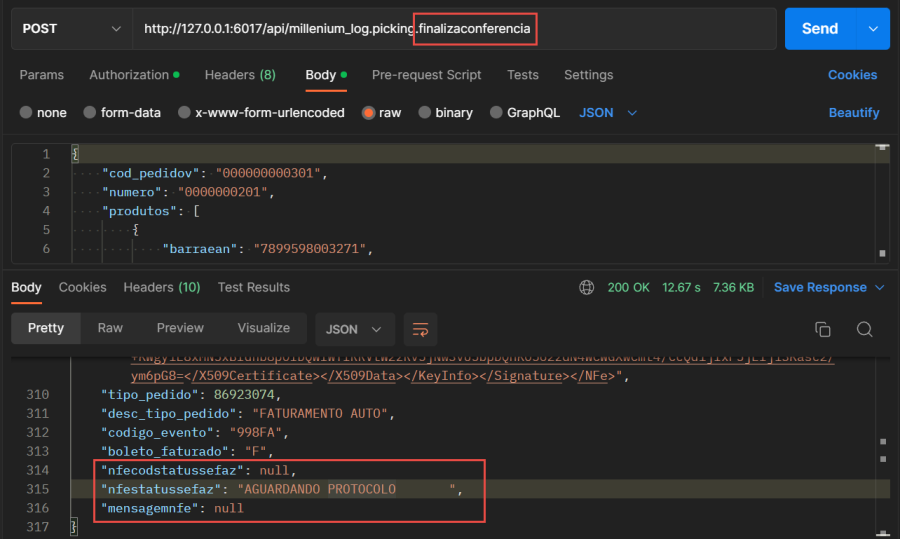Open the JSON body type dropdown
This screenshot has height=539, width=900.
[608, 113]
